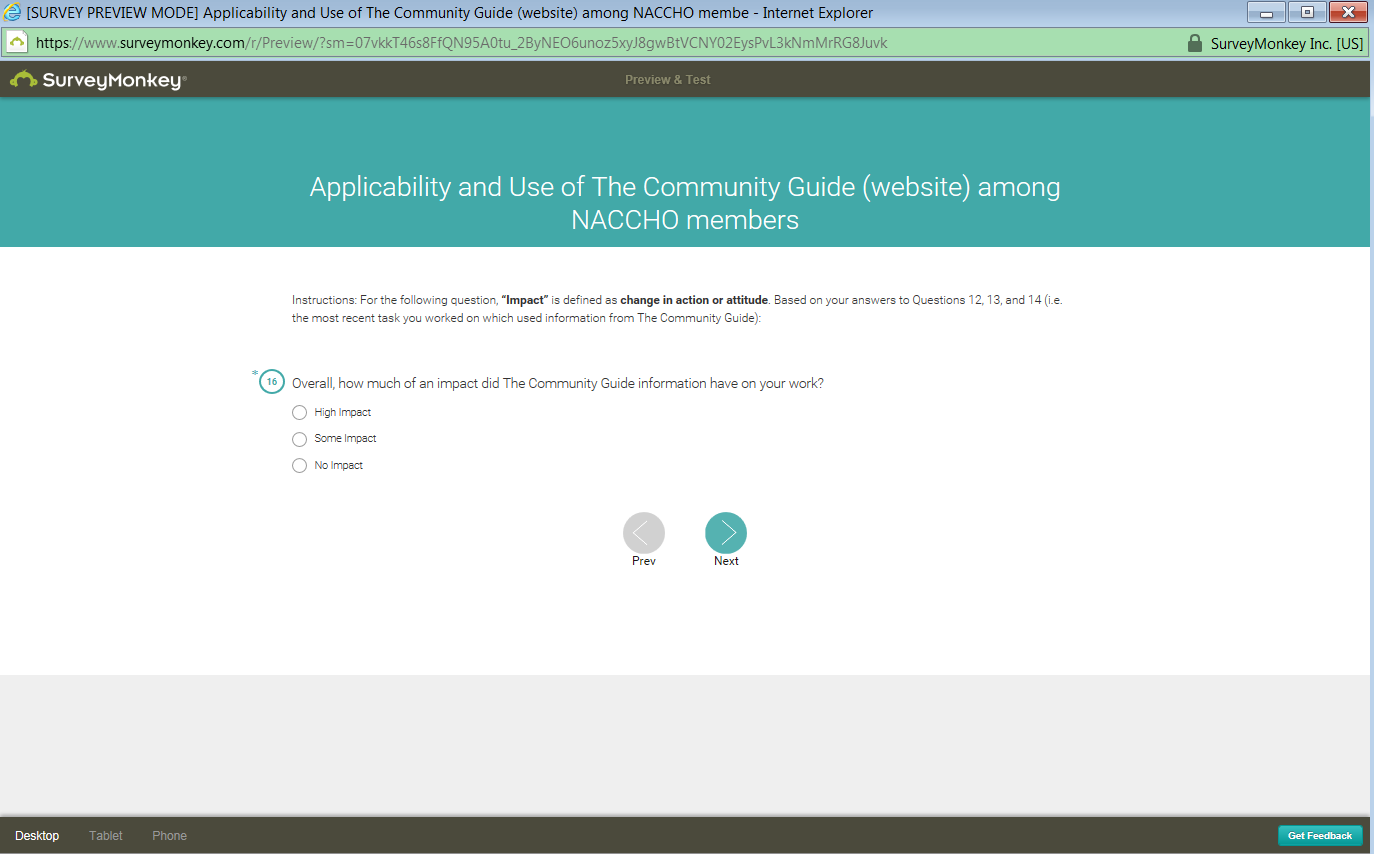The height and width of the screenshot is (854, 1374).
Task: Click the survey title heading text
Action: [x=685, y=203]
